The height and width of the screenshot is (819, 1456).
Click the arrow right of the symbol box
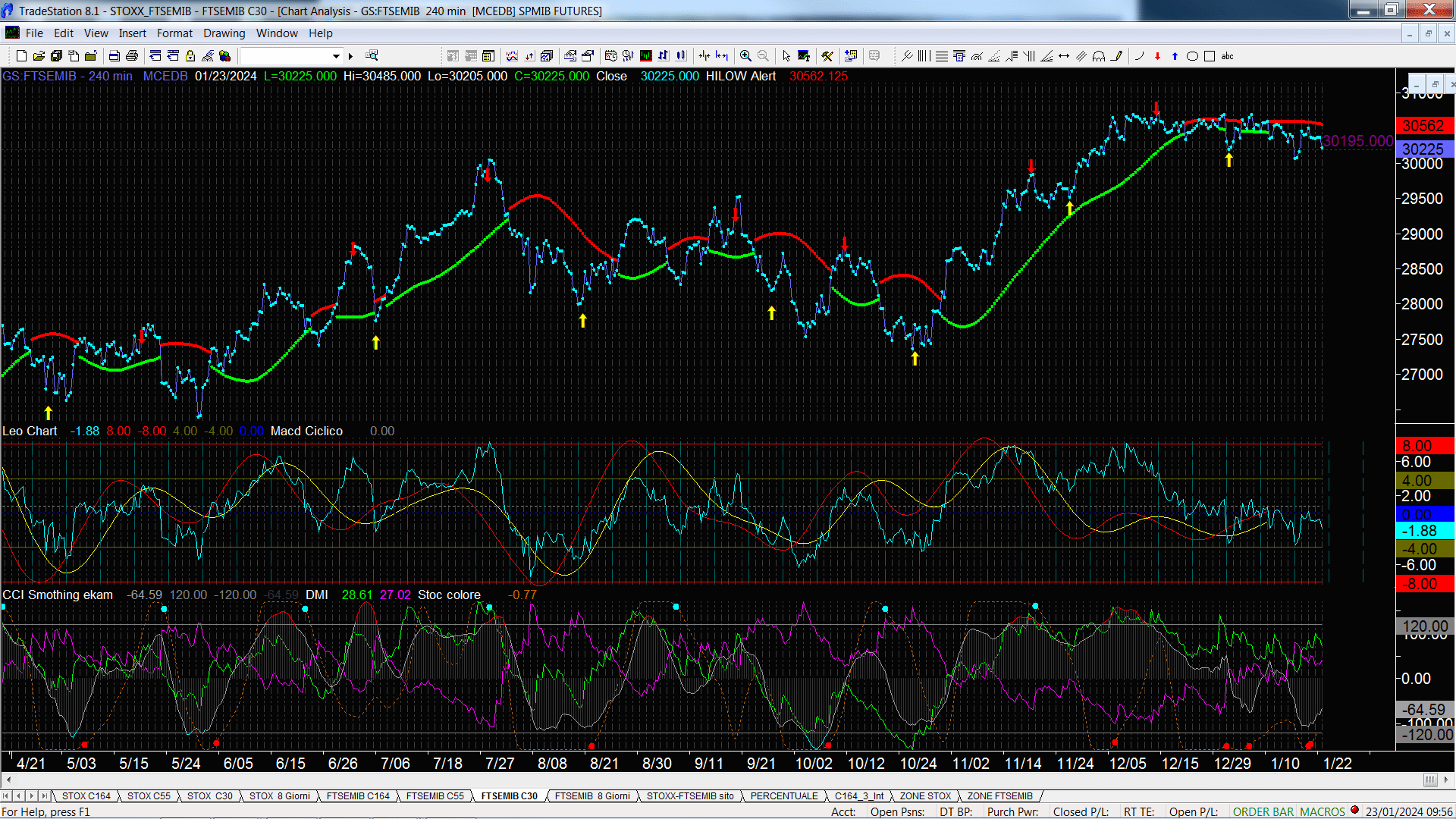[x=350, y=56]
